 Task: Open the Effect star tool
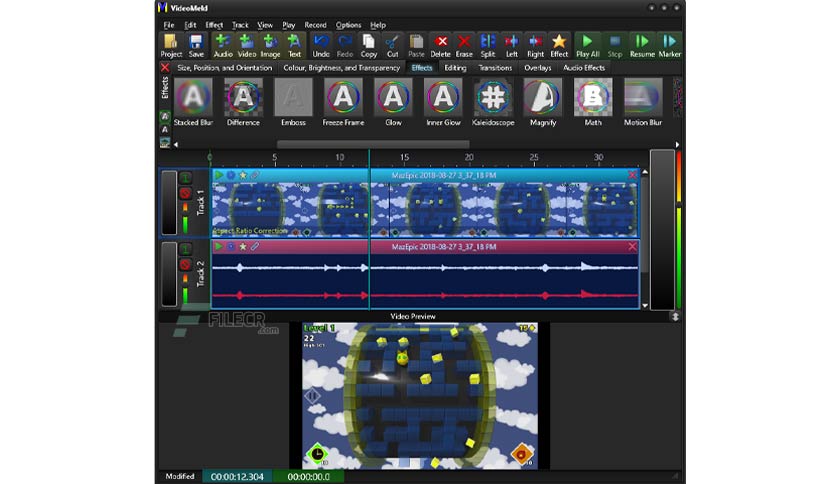[559, 45]
